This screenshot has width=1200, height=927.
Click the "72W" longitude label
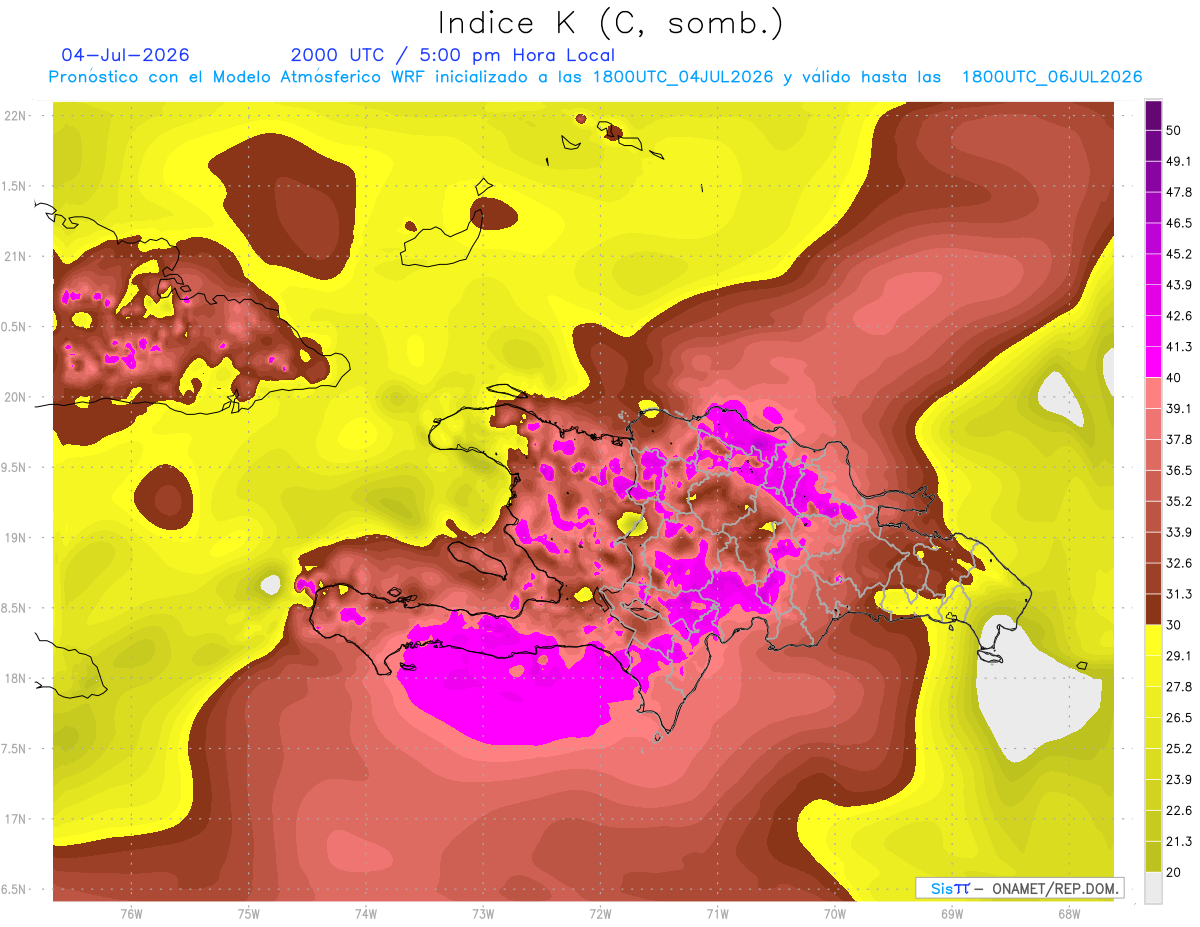coord(600,913)
